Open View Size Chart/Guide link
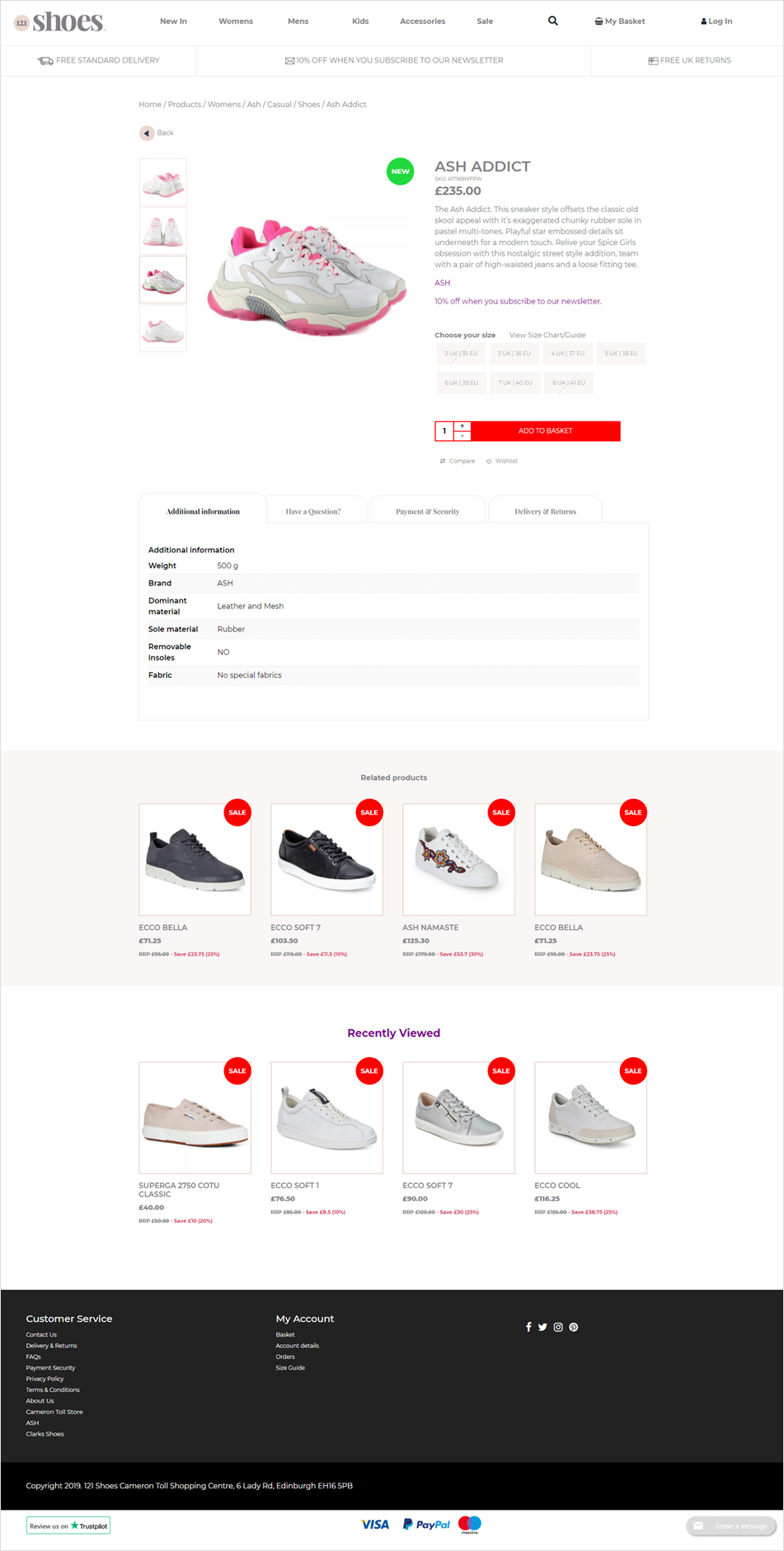The width and height of the screenshot is (784, 1551). tap(547, 335)
